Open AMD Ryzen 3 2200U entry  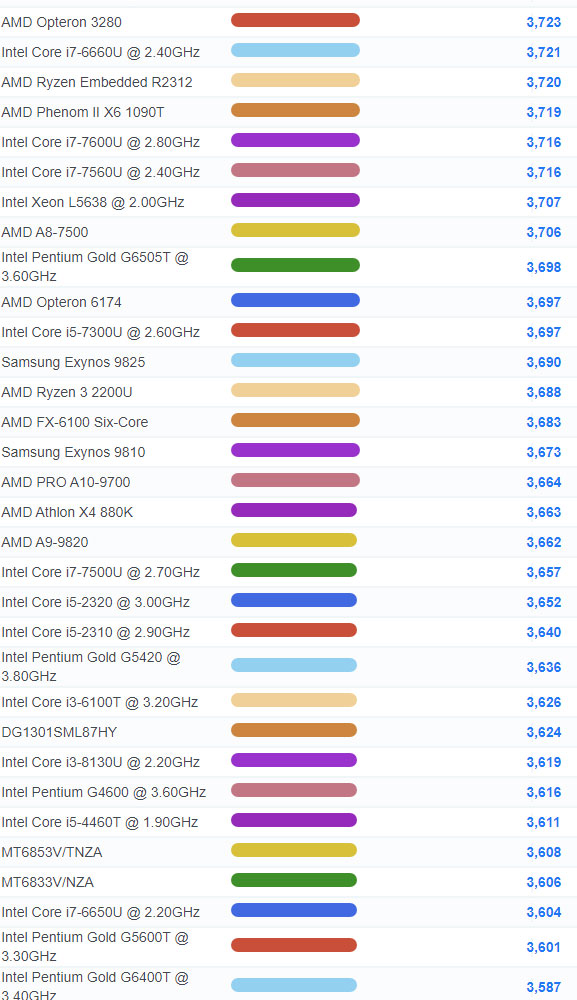pyautogui.click(x=67, y=392)
